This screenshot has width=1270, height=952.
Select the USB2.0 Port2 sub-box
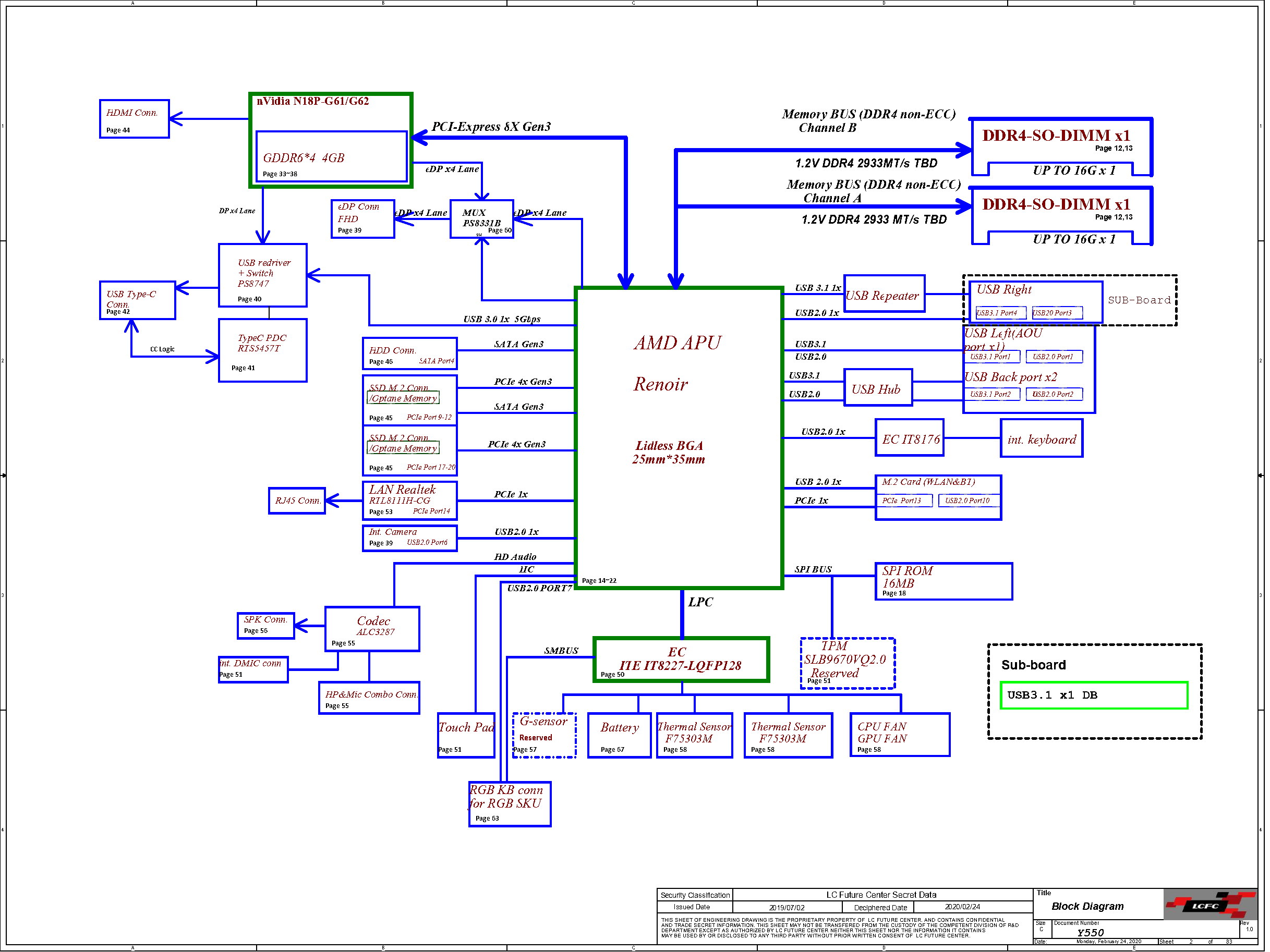pyautogui.click(x=1054, y=395)
